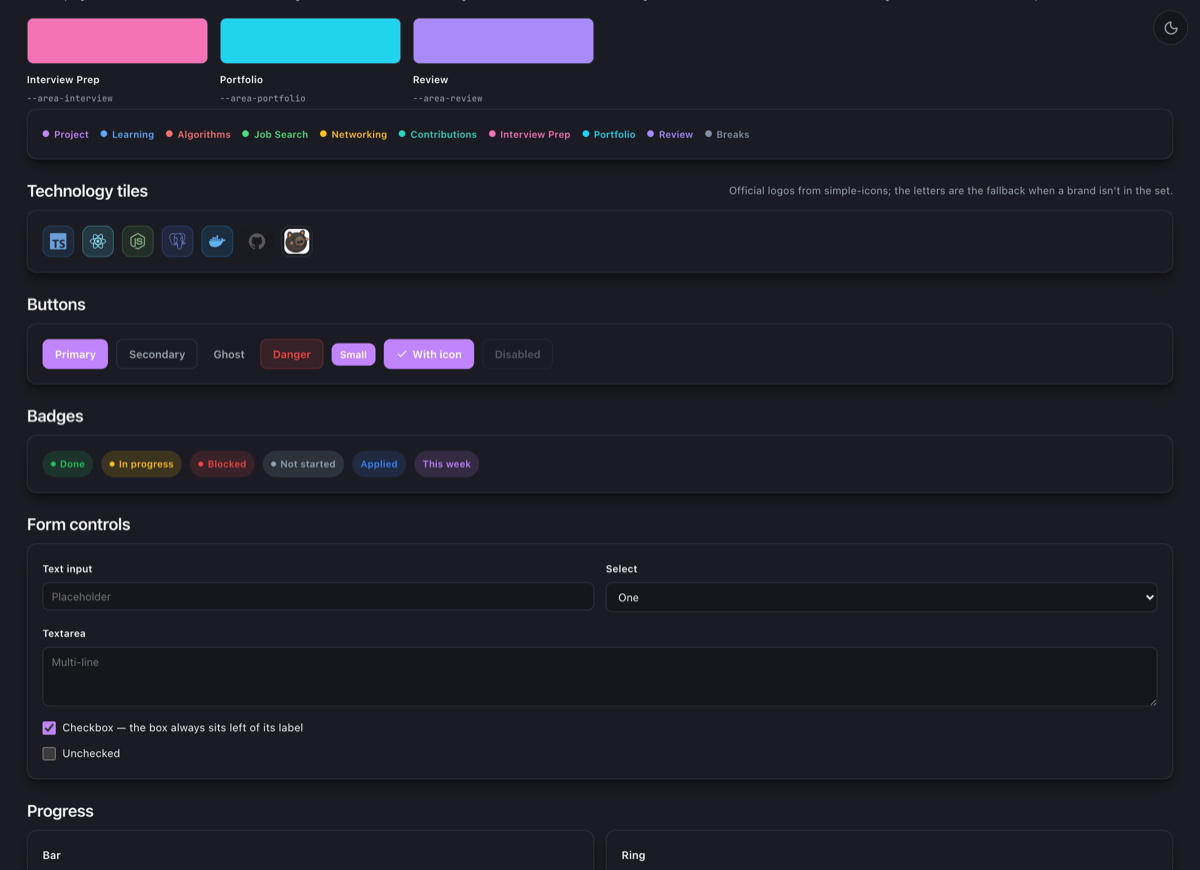Click the Secondary button
1200x870 pixels.
tap(157, 354)
